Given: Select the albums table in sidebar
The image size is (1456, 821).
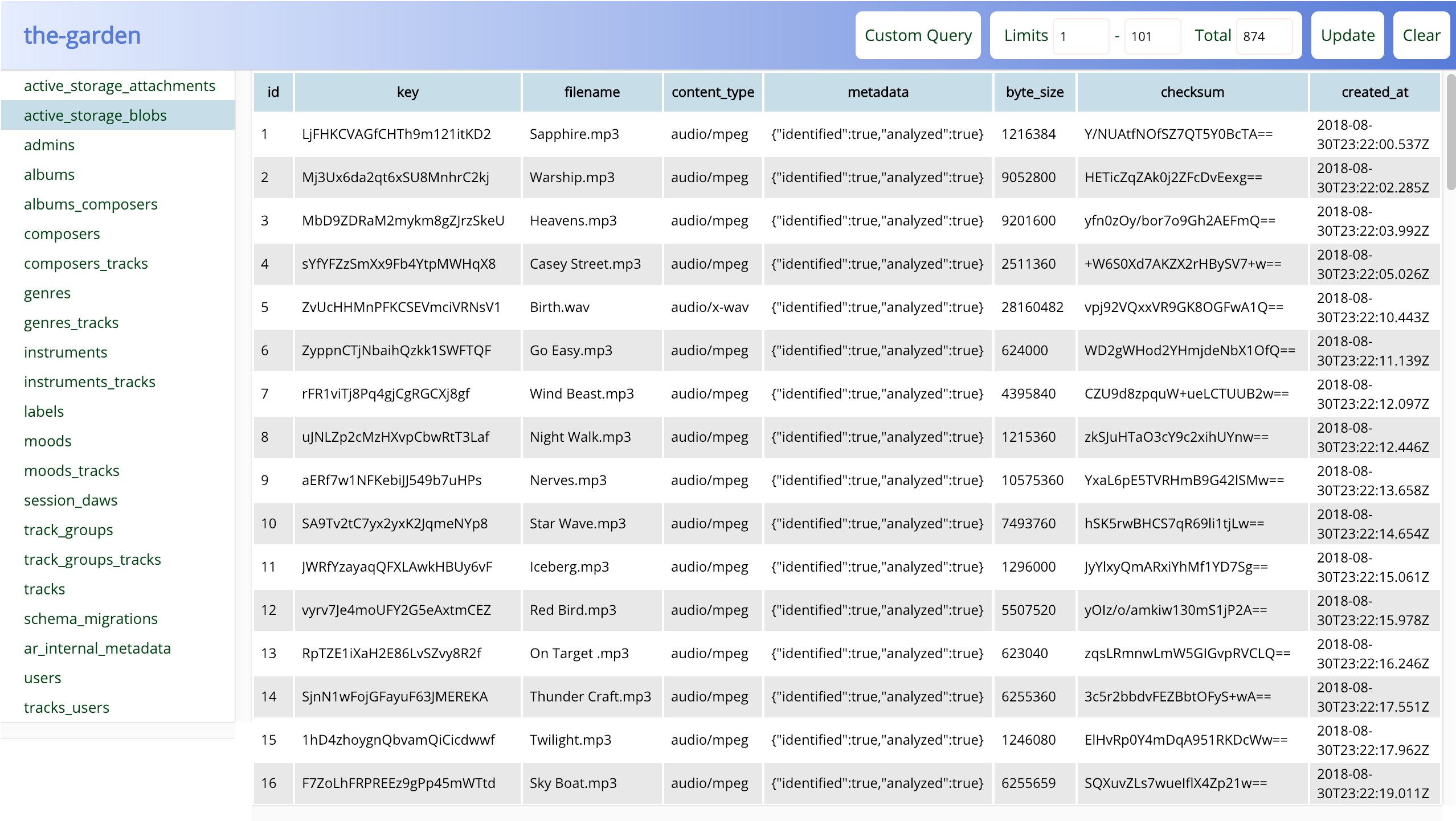Looking at the screenshot, I should (49, 174).
